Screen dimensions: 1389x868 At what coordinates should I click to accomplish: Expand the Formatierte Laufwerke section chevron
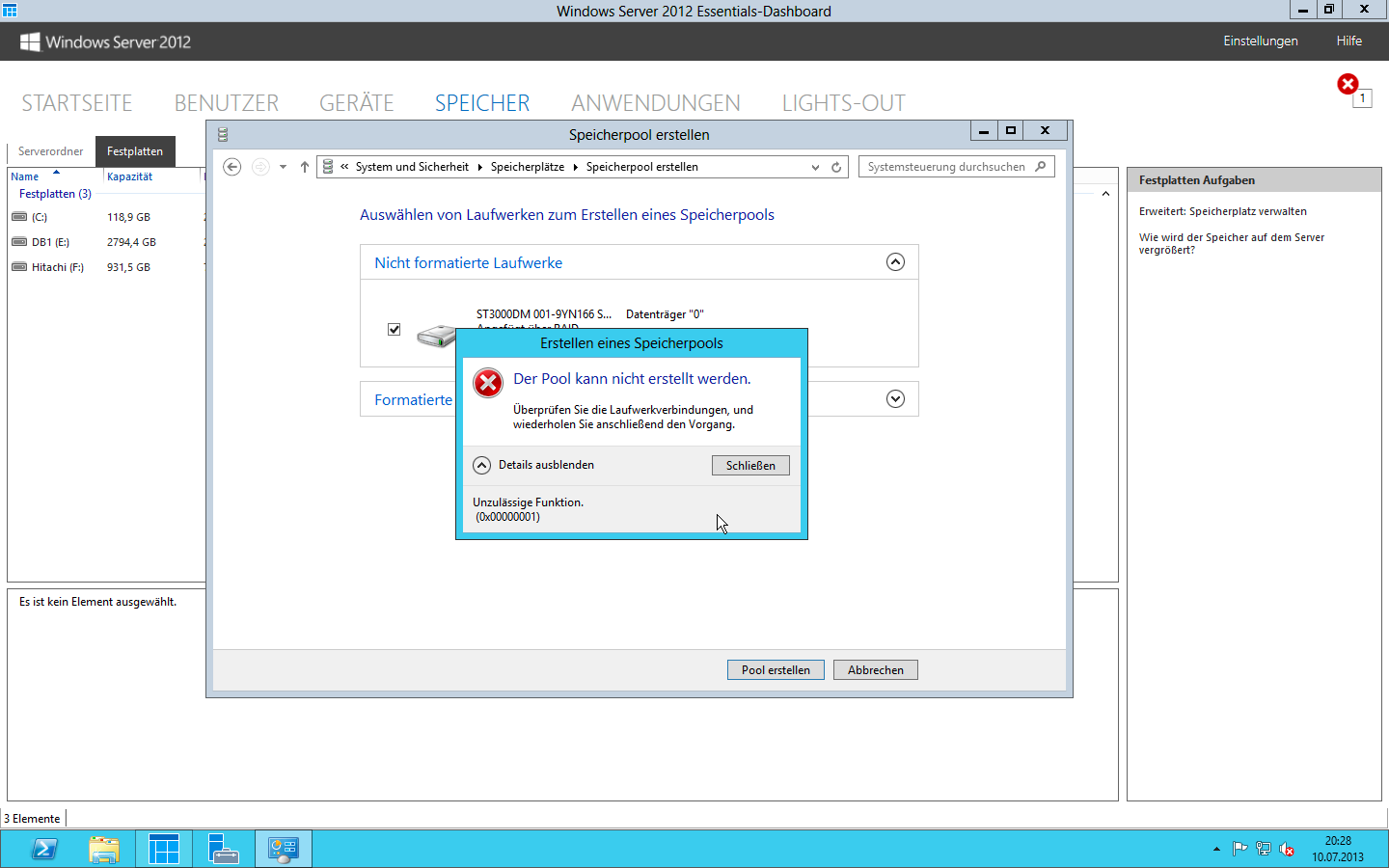[x=895, y=399]
